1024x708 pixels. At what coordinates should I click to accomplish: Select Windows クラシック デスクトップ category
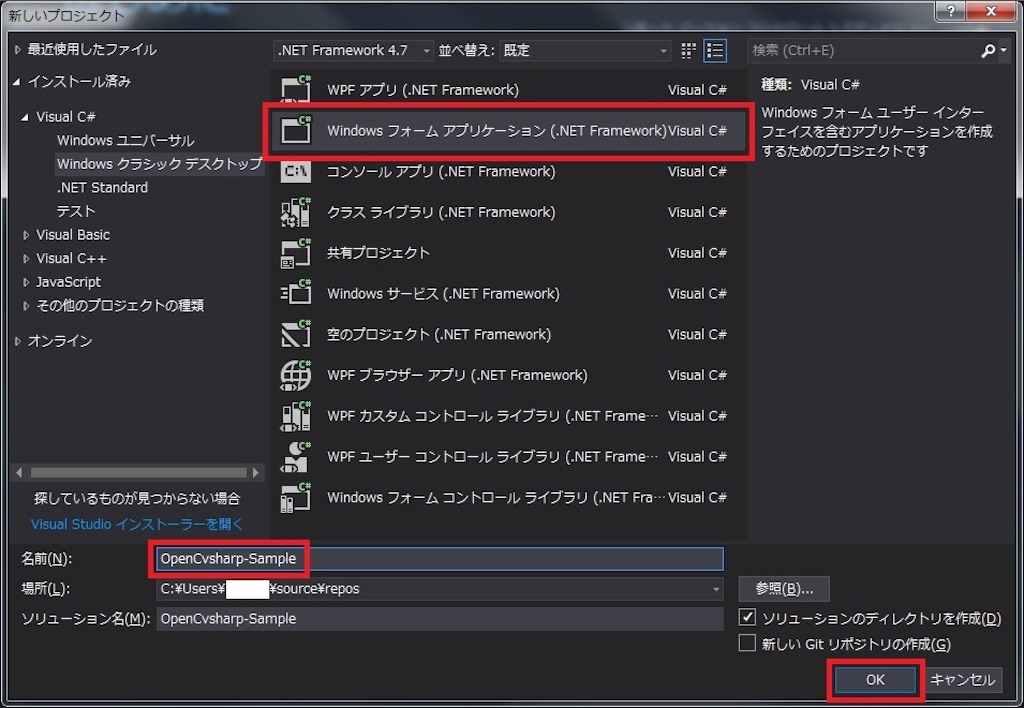pos(159,163)
